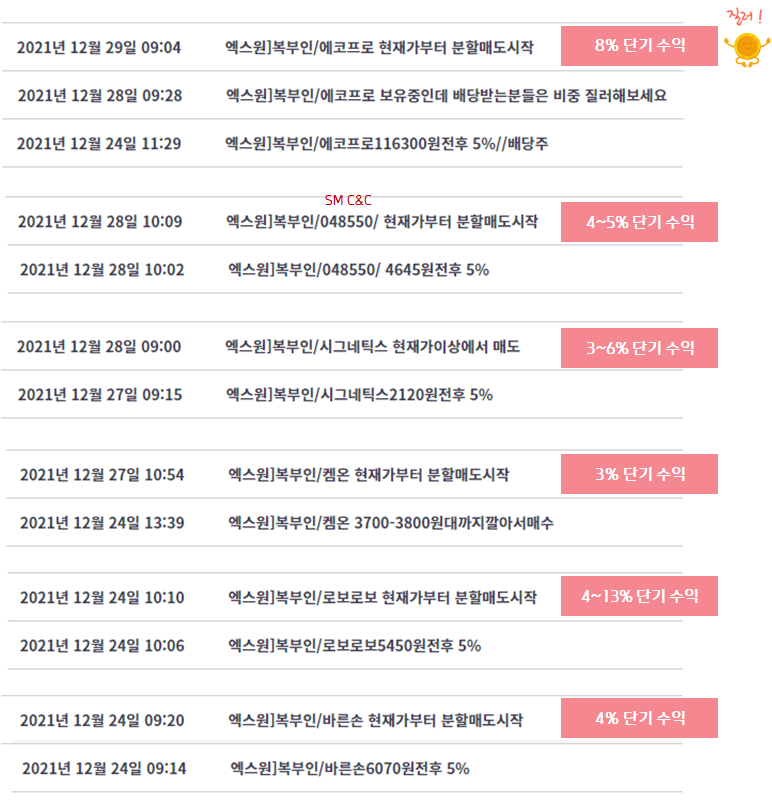This screenshot has height=802, width=772.
Task: Click the 4~13% 단기 수익 badge
Action: coord(639,596)
